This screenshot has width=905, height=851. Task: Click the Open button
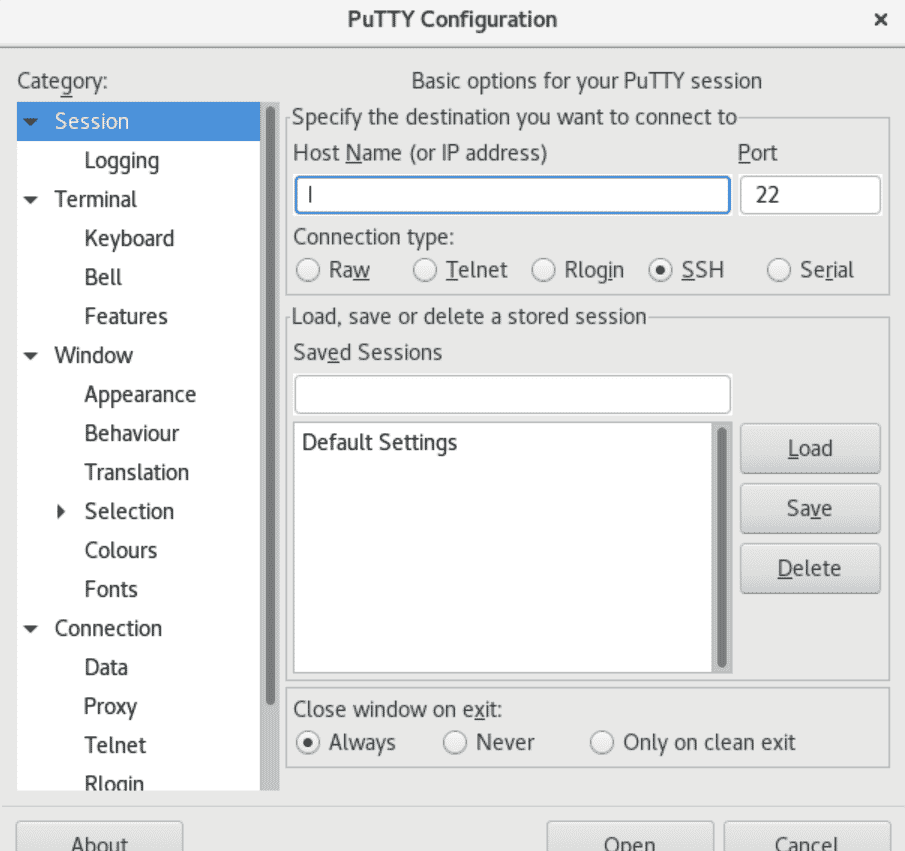coord(630,837)
